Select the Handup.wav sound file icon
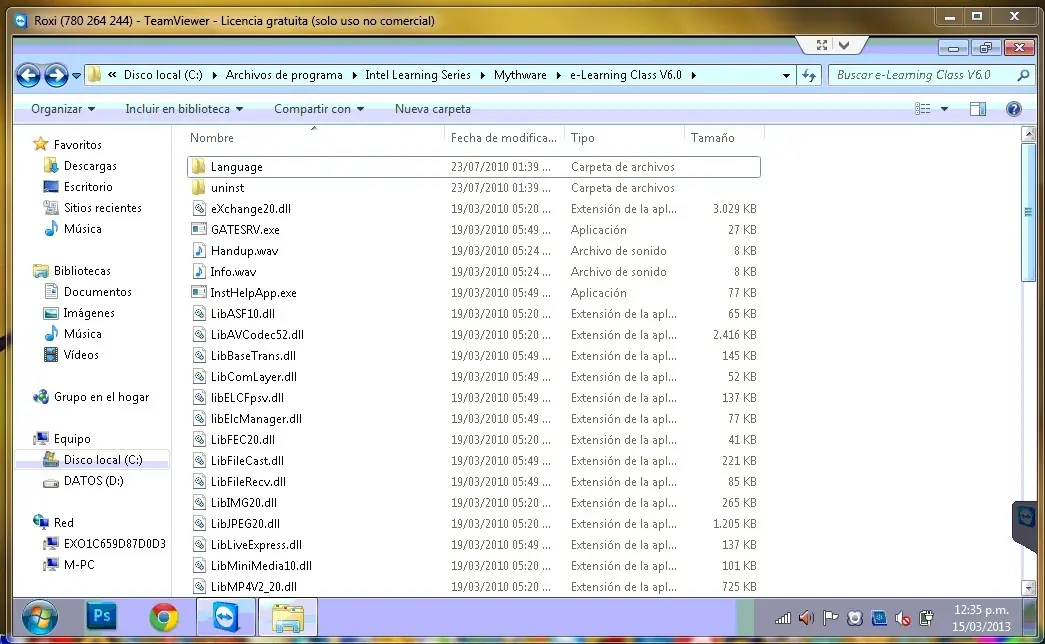Image resolution: width=1045 pixels, height=644 pixels. click(199, 251)
